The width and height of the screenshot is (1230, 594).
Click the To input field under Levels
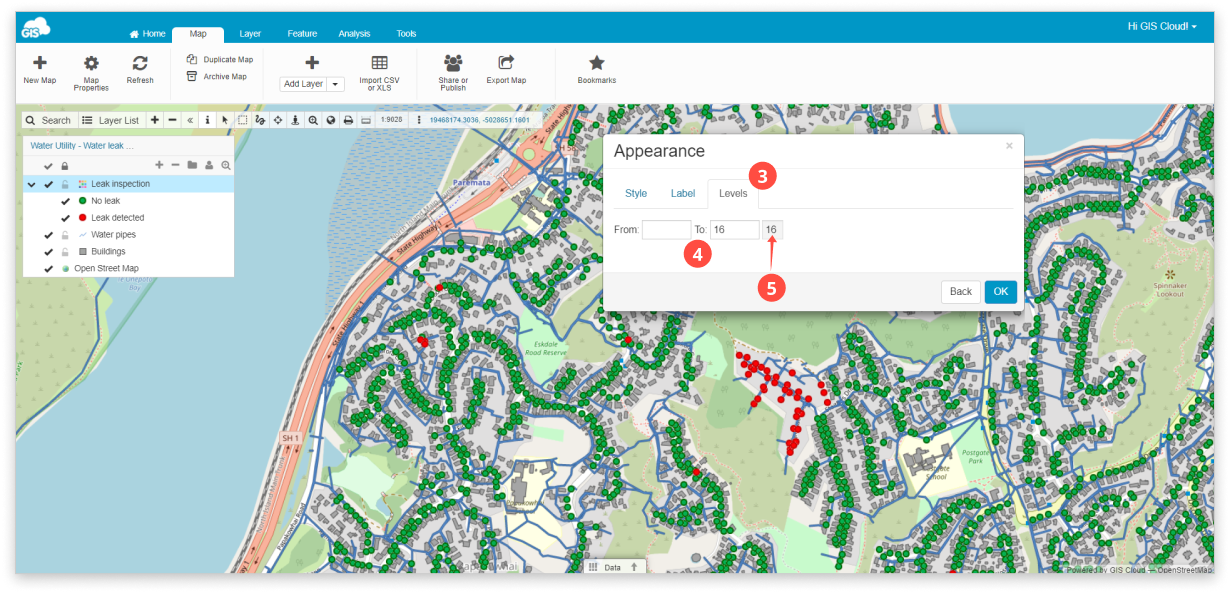click(x=734, y=229)
